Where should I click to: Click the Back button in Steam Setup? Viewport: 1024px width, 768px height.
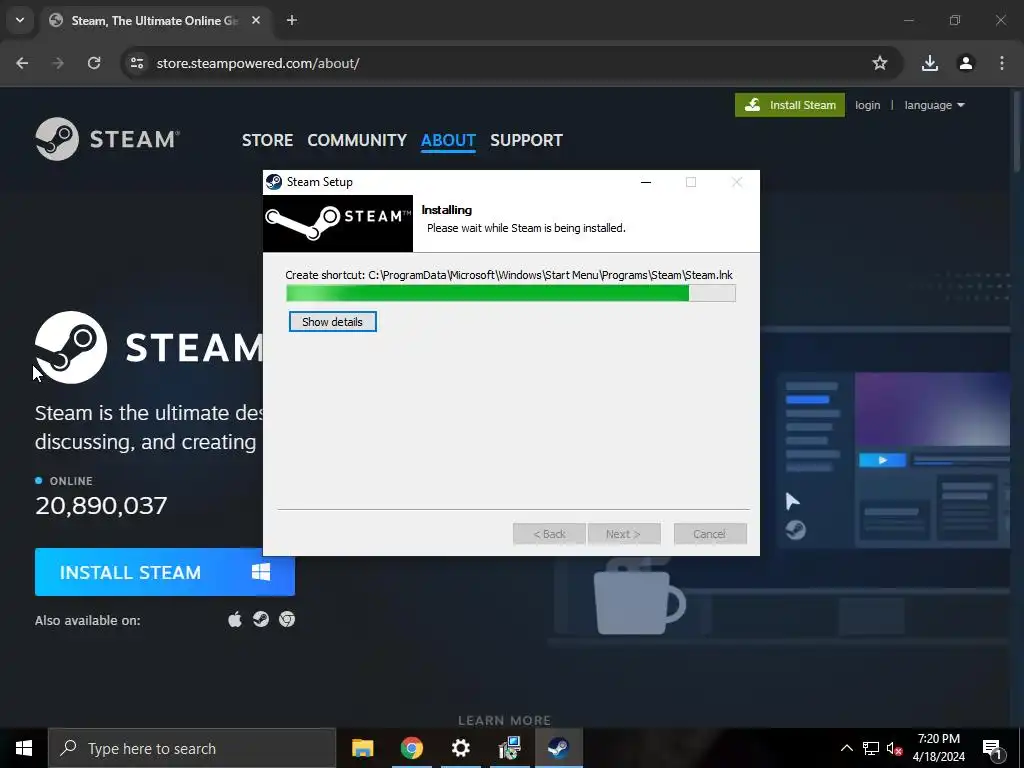549,534
